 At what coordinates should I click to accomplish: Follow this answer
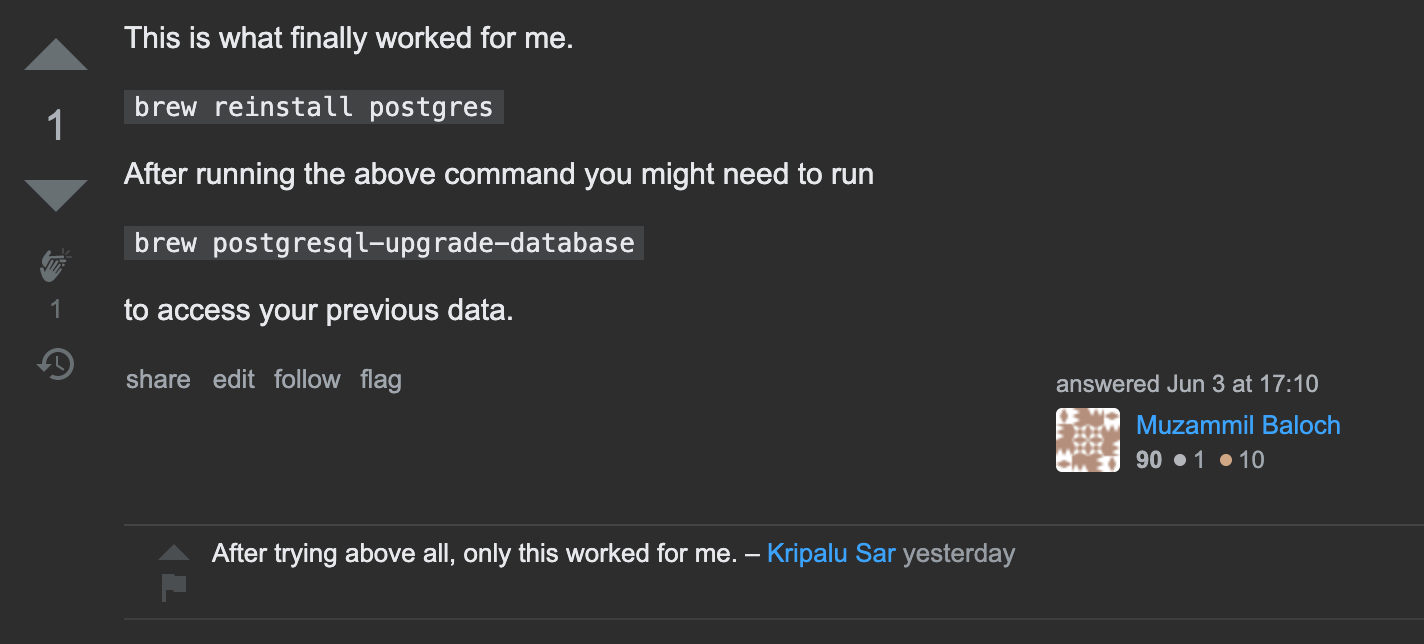(307, 380)
